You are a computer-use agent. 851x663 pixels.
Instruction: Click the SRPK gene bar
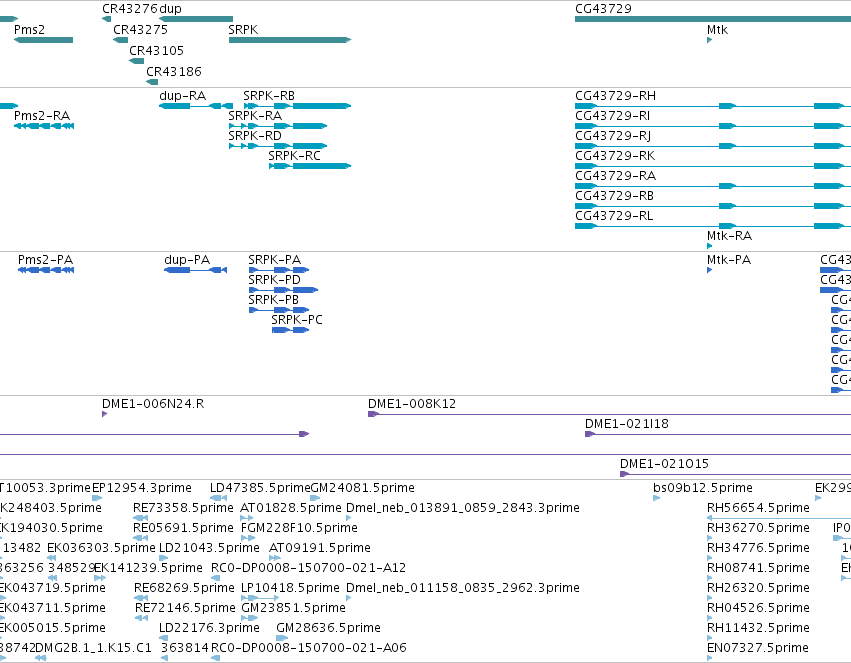290,40
